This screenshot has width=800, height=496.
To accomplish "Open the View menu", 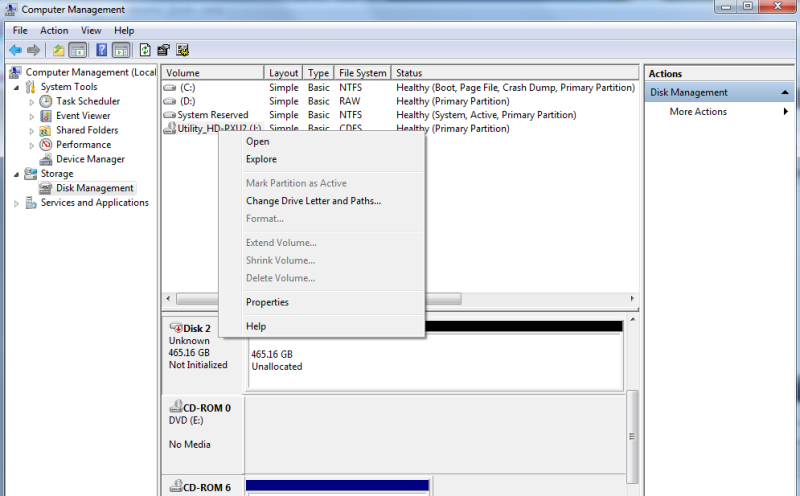I will 91,31.
